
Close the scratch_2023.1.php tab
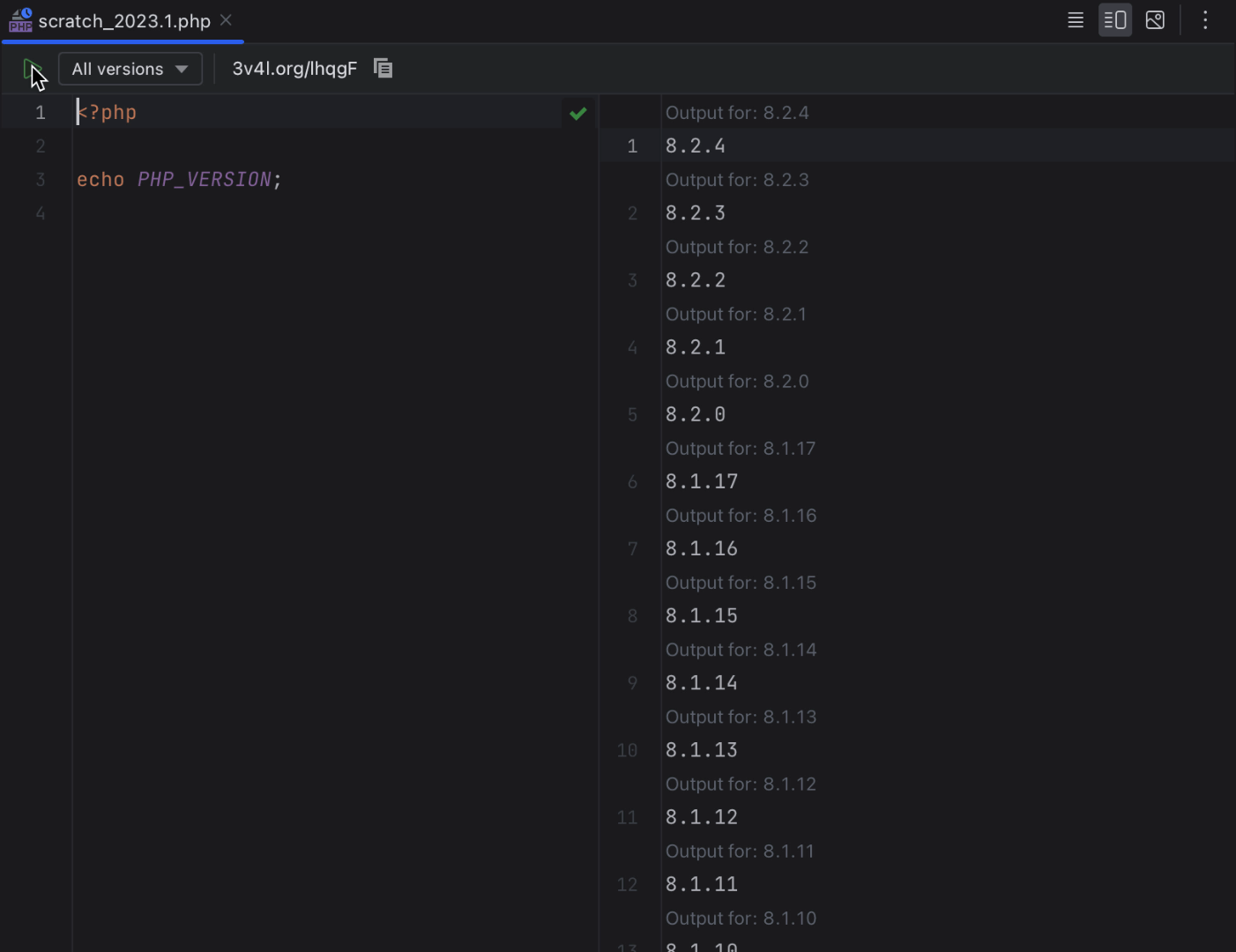pos(227,20)
